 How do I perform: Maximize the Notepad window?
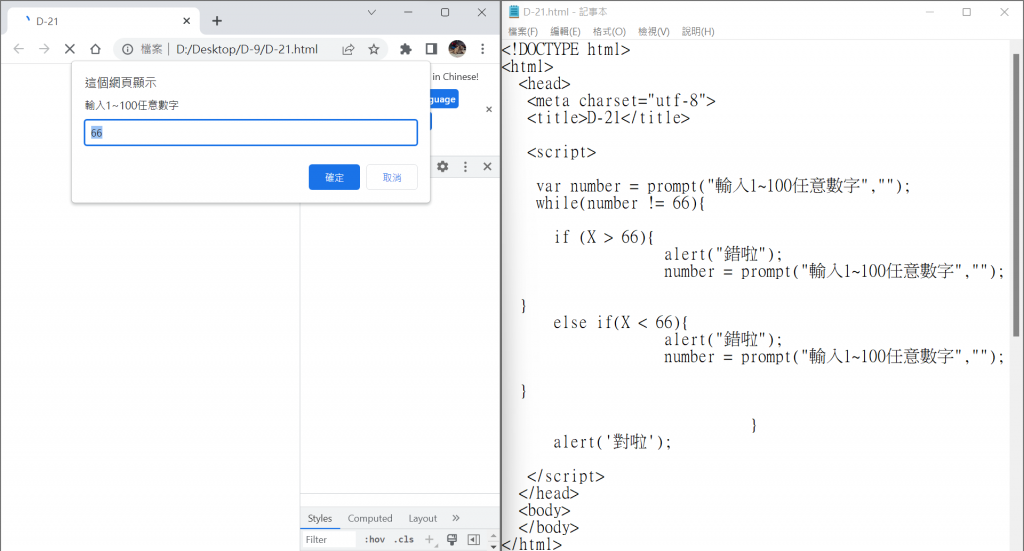click(x=967, y=12)
